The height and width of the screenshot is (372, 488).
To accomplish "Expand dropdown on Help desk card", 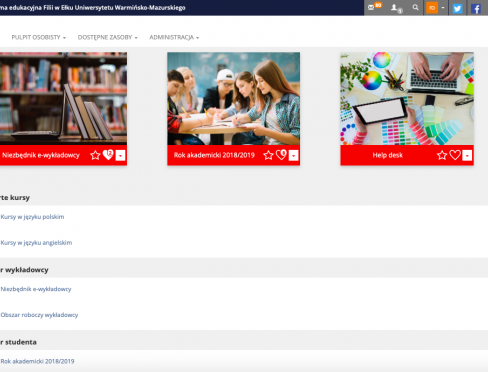I will 467,155.
